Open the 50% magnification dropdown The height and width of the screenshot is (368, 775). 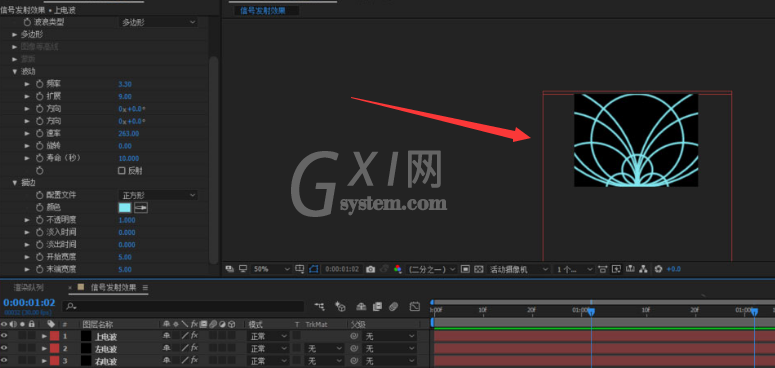click(271, 269)
